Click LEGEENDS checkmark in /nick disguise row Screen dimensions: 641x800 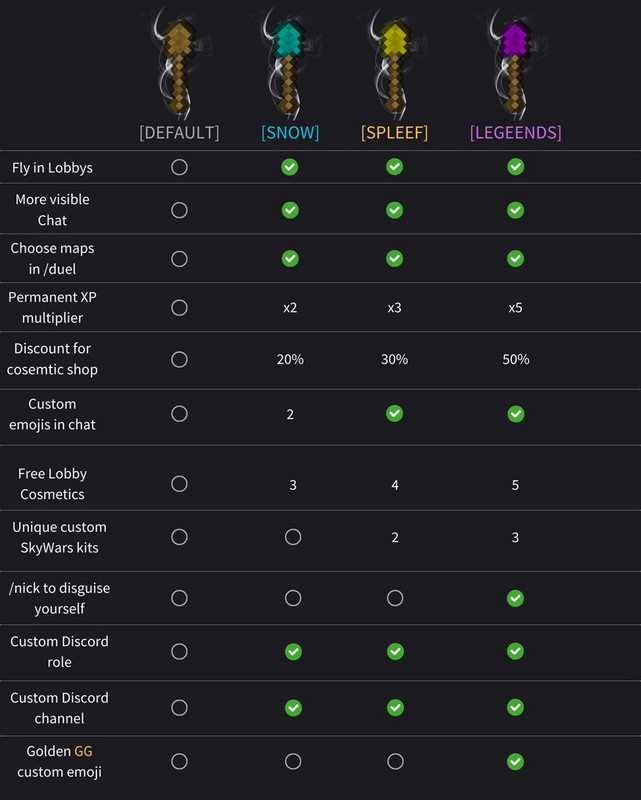click(515, 598)
